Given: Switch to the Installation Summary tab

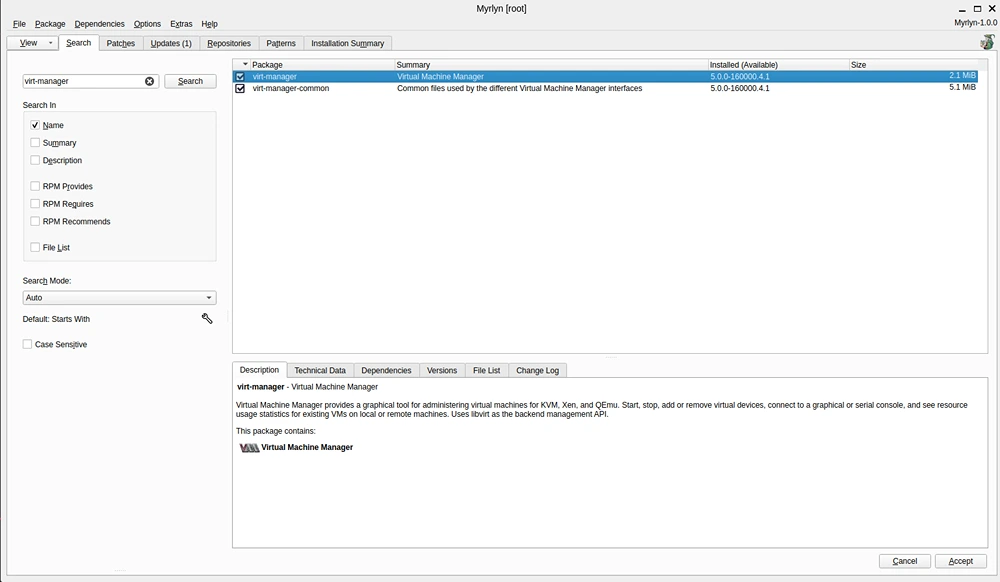Looking at the screenshot, I should pos(348,43).
